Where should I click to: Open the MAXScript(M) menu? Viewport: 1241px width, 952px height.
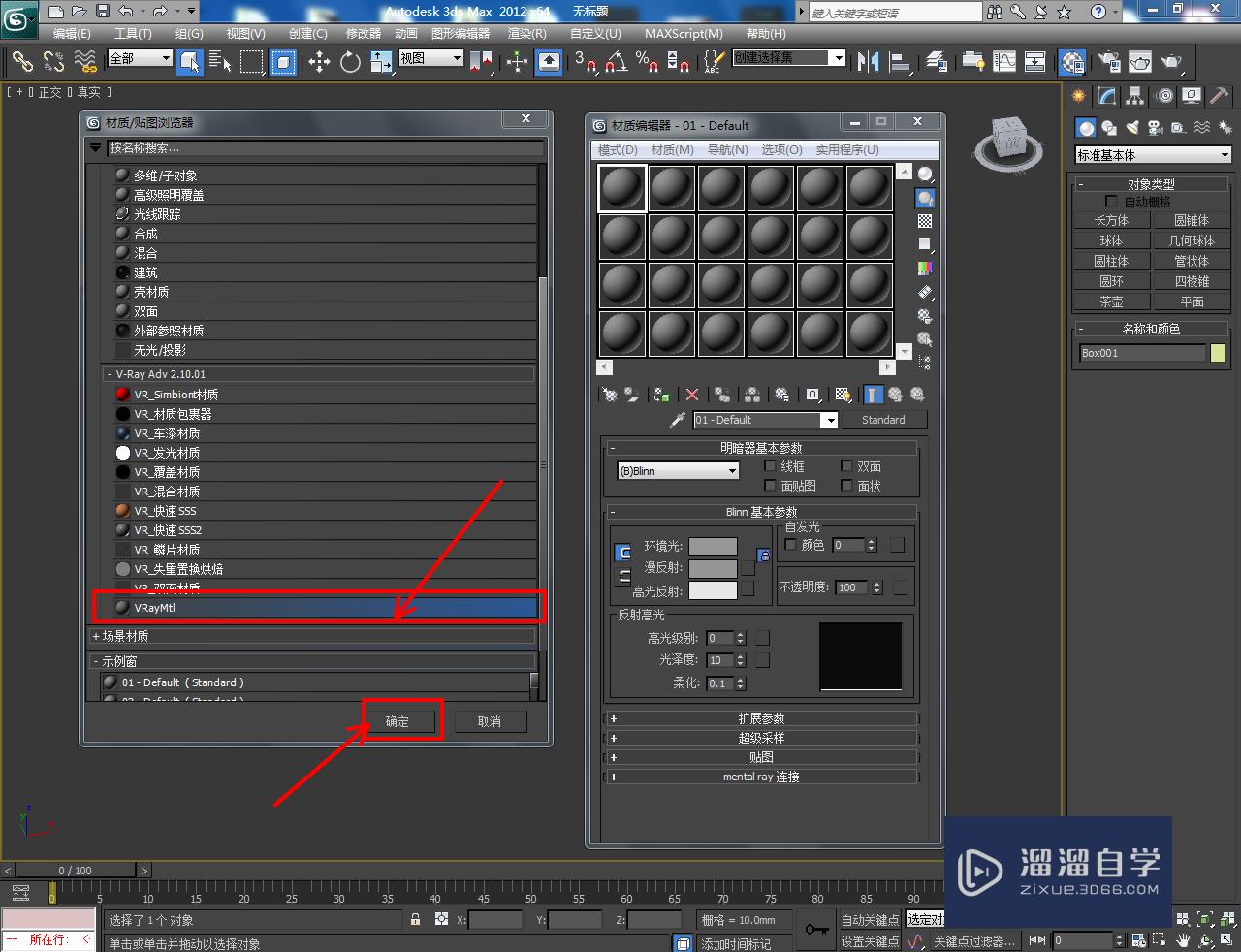click(684, 33)
